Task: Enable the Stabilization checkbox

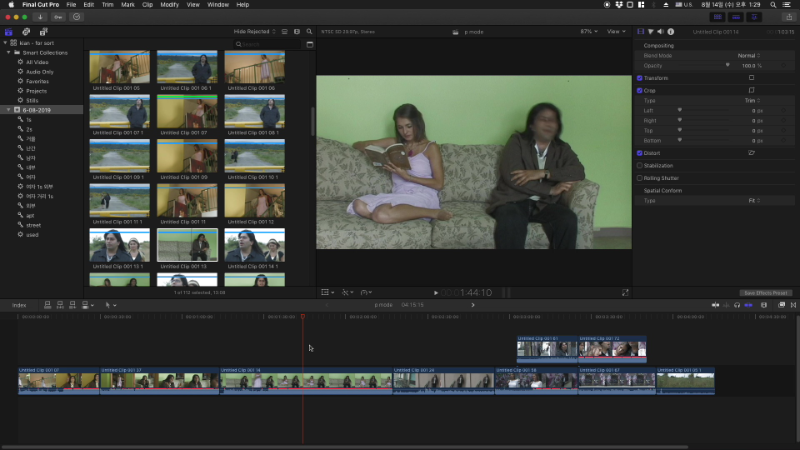Action: tap(640, 165)
